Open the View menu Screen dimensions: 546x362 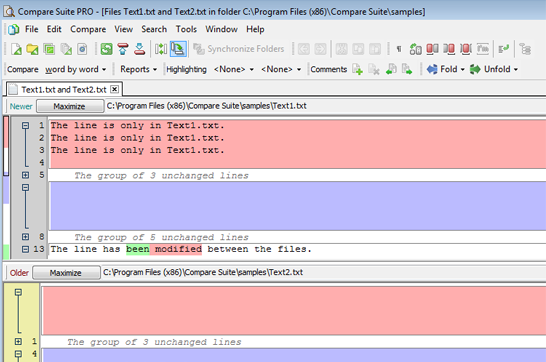124,29
